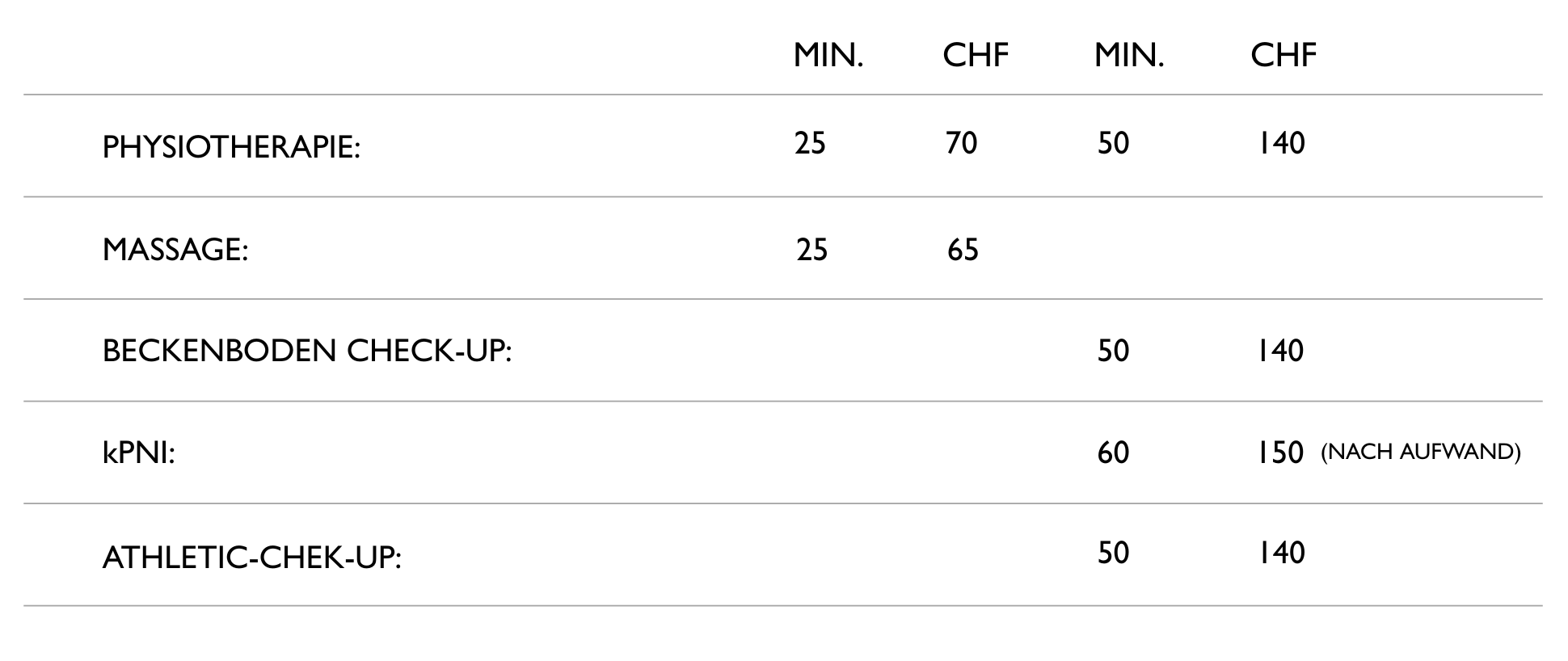Click the first MIN. column header
This screenshot has width=1568, height=661.
point(828,55)
